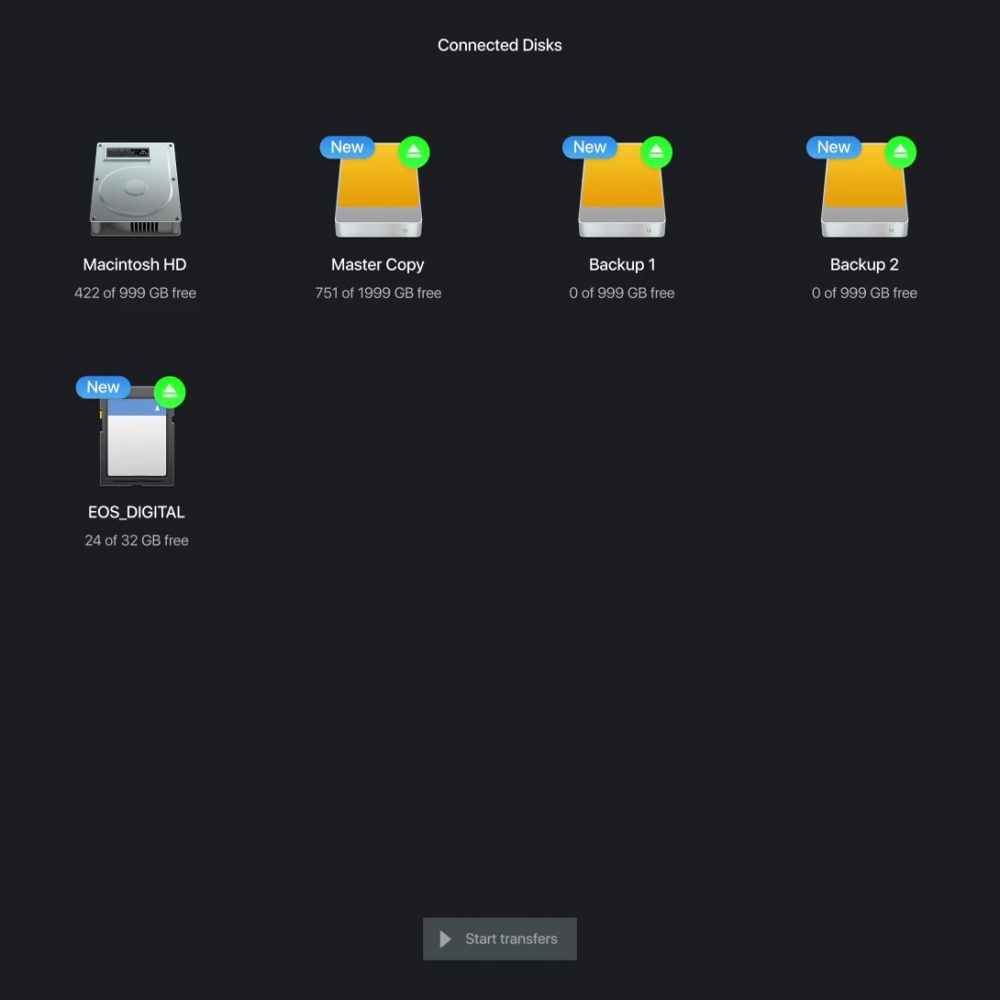The height and width of the screenshot is (1000, 1000).
Task: Click the Connected Disks heading
Action: click(x=499, y=45)
